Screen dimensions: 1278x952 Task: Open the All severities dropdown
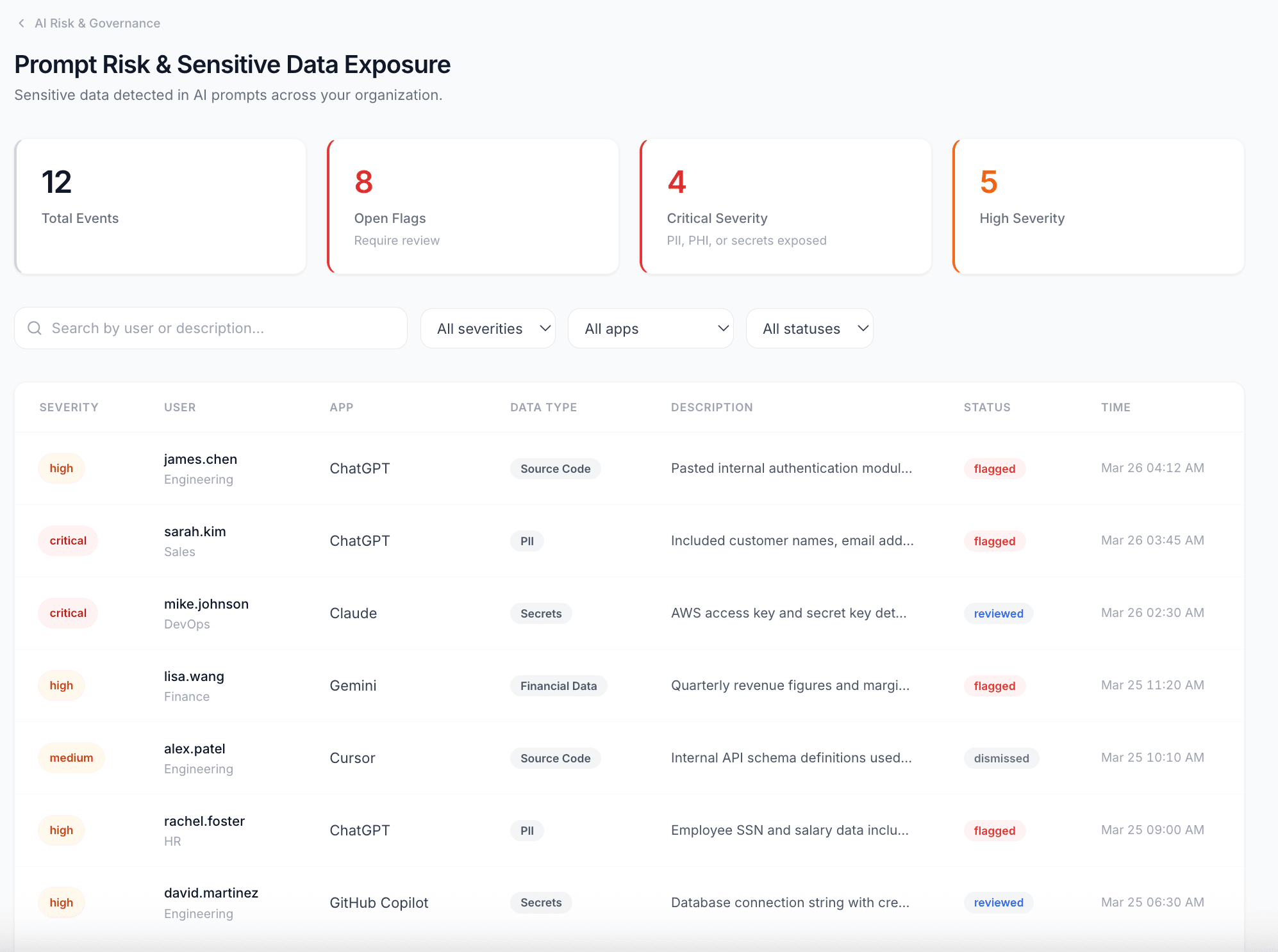click(488, 328)
